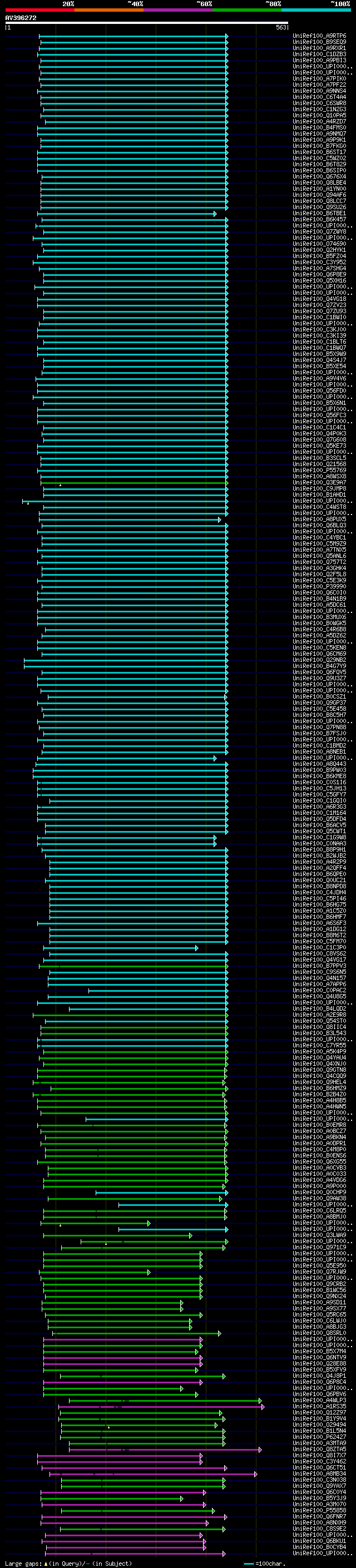The height and width of the screenshot is (1568, 356).
Task: Click the query end position 563
Action: (x=280, y=27)
